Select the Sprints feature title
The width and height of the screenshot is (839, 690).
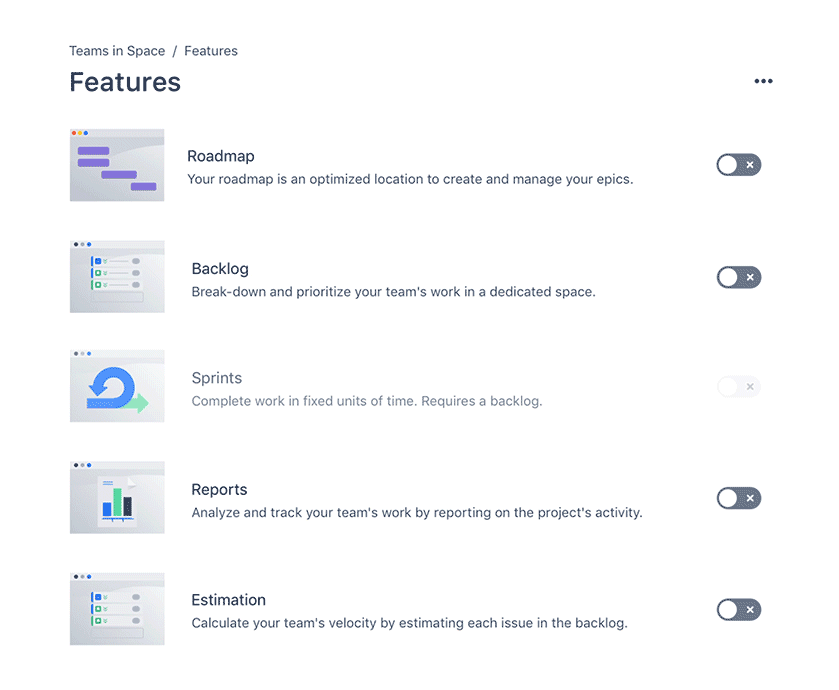tap(217, 378)
